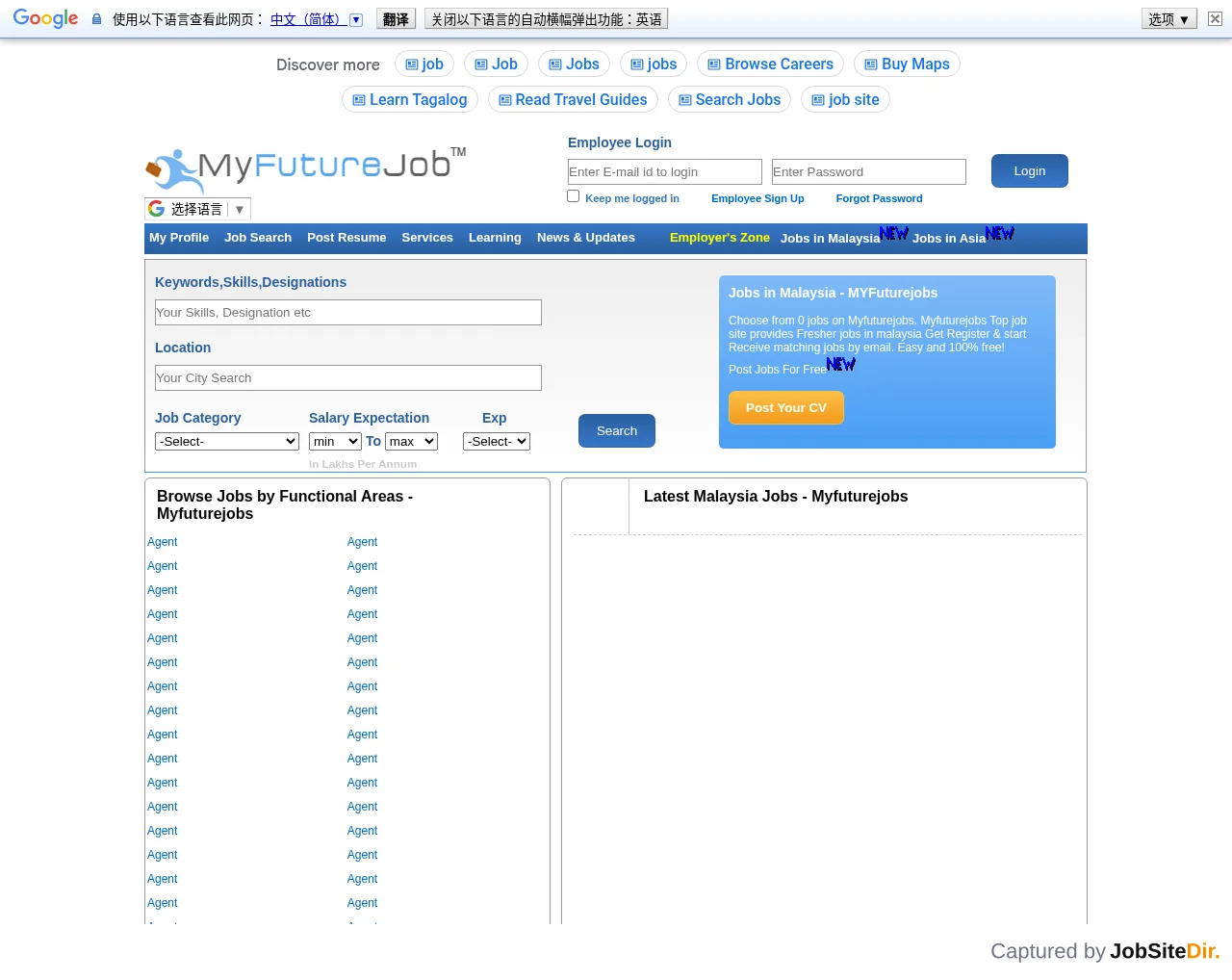Open News & Updates menu
Screen dimensions: 1232x980
pos(586,238)
